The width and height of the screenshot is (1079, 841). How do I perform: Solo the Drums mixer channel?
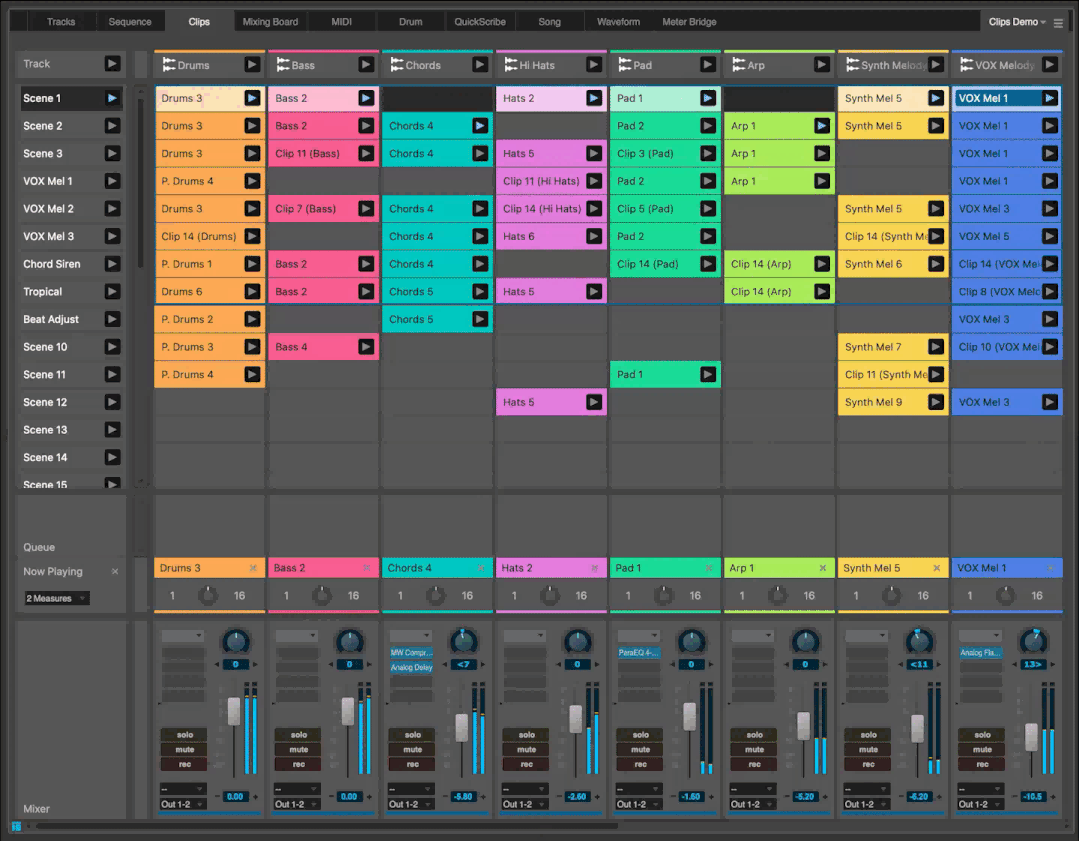tap(185, 735)
